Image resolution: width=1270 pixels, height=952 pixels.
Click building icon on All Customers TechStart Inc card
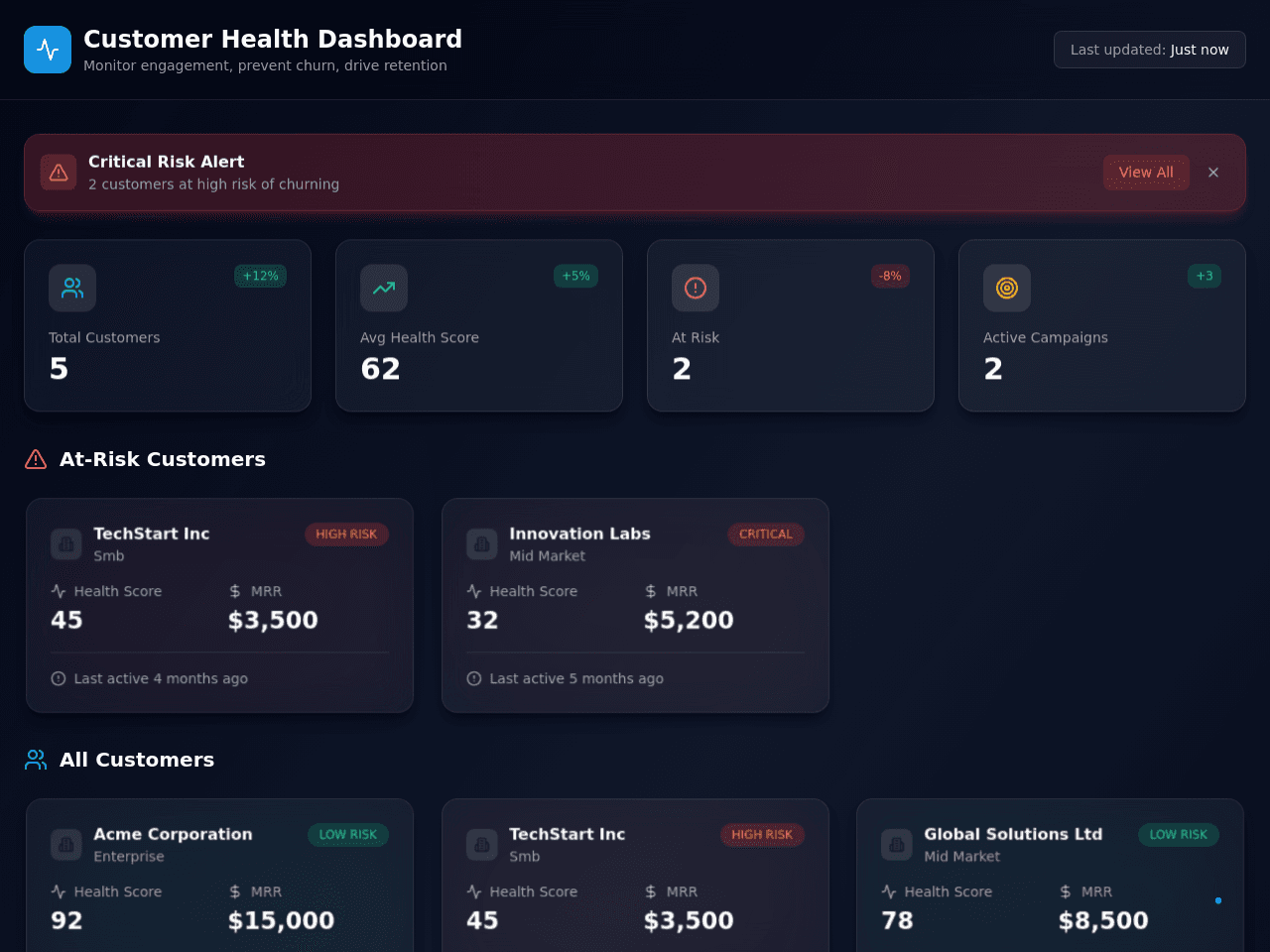(482, 844)
